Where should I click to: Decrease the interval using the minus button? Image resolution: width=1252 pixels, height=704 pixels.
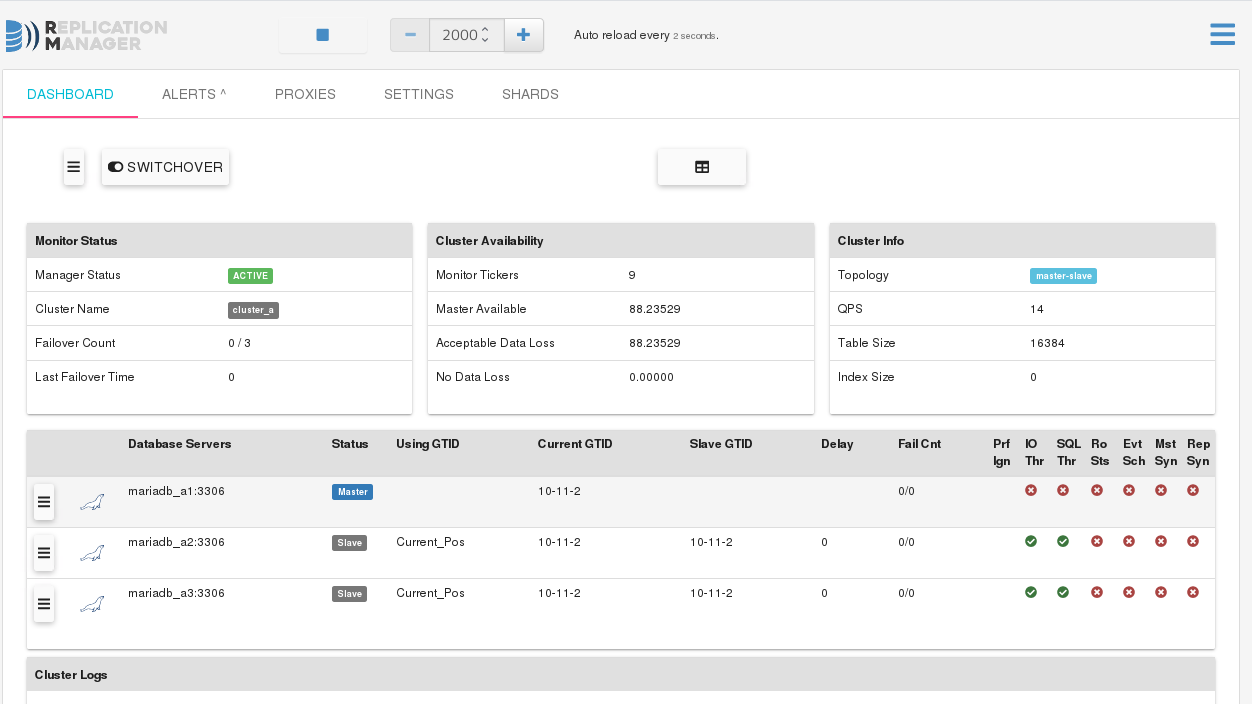pos(409,34)
